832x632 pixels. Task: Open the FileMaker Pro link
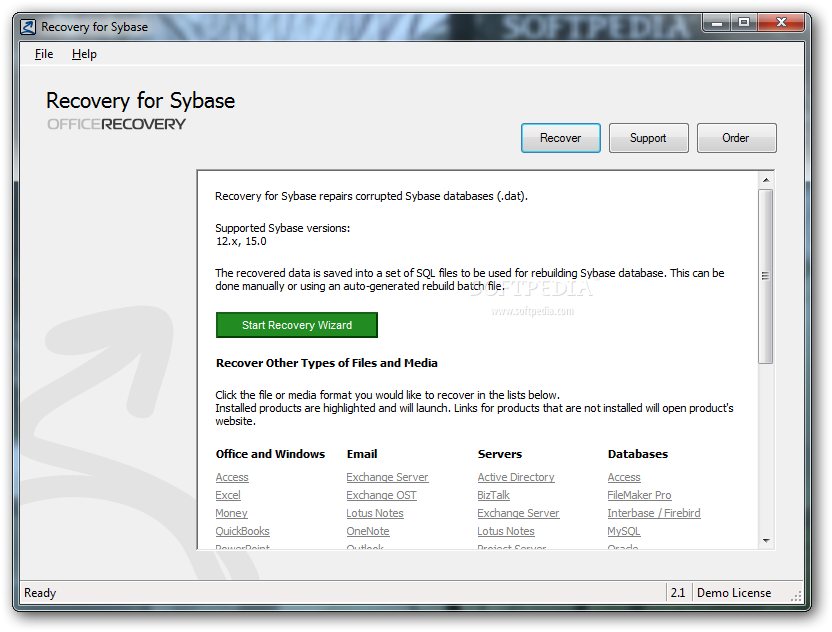click(x=639, y=495)
